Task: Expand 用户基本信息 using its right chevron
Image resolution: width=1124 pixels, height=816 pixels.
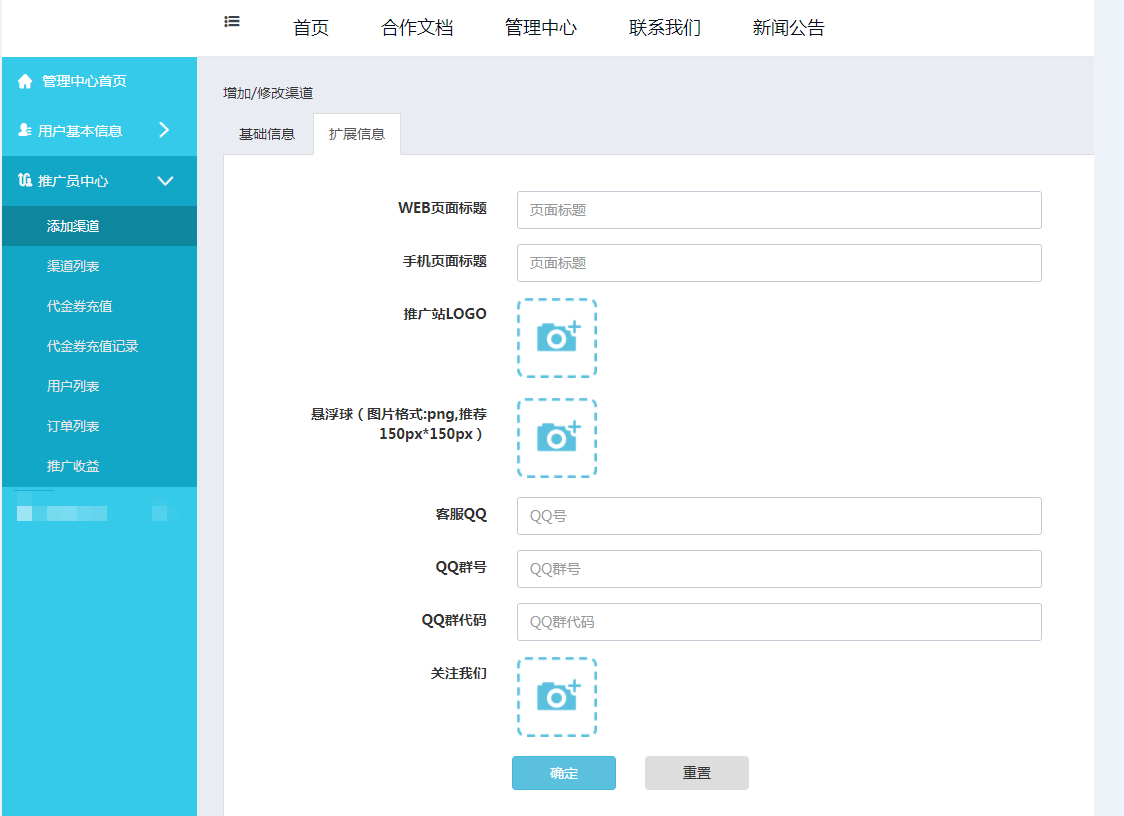Action: 165,130
